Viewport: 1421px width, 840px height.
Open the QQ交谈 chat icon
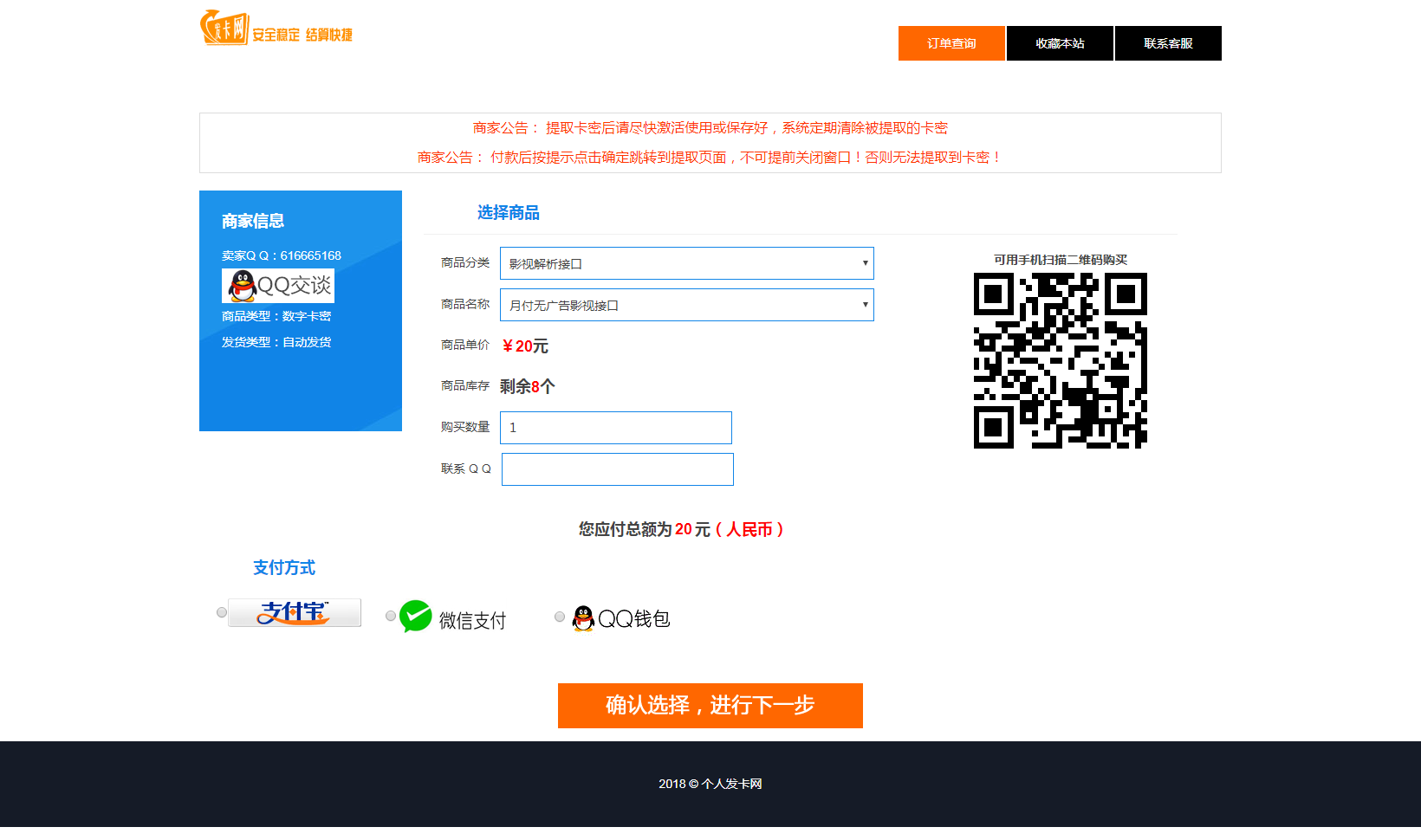tap(278, 285)
